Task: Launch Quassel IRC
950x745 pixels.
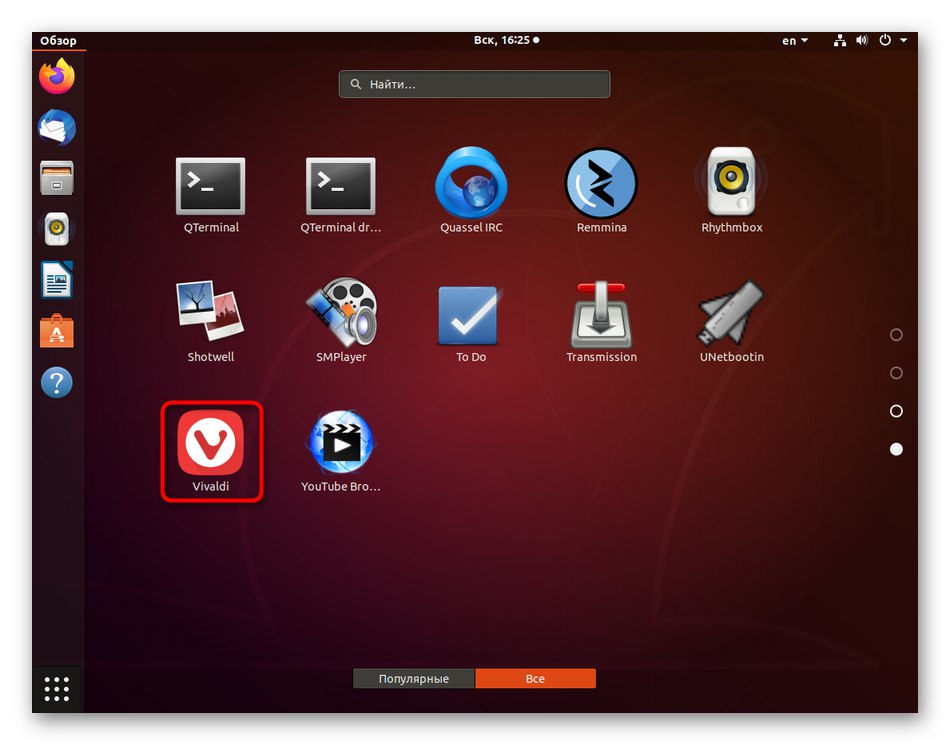Action: click(471, 191)
